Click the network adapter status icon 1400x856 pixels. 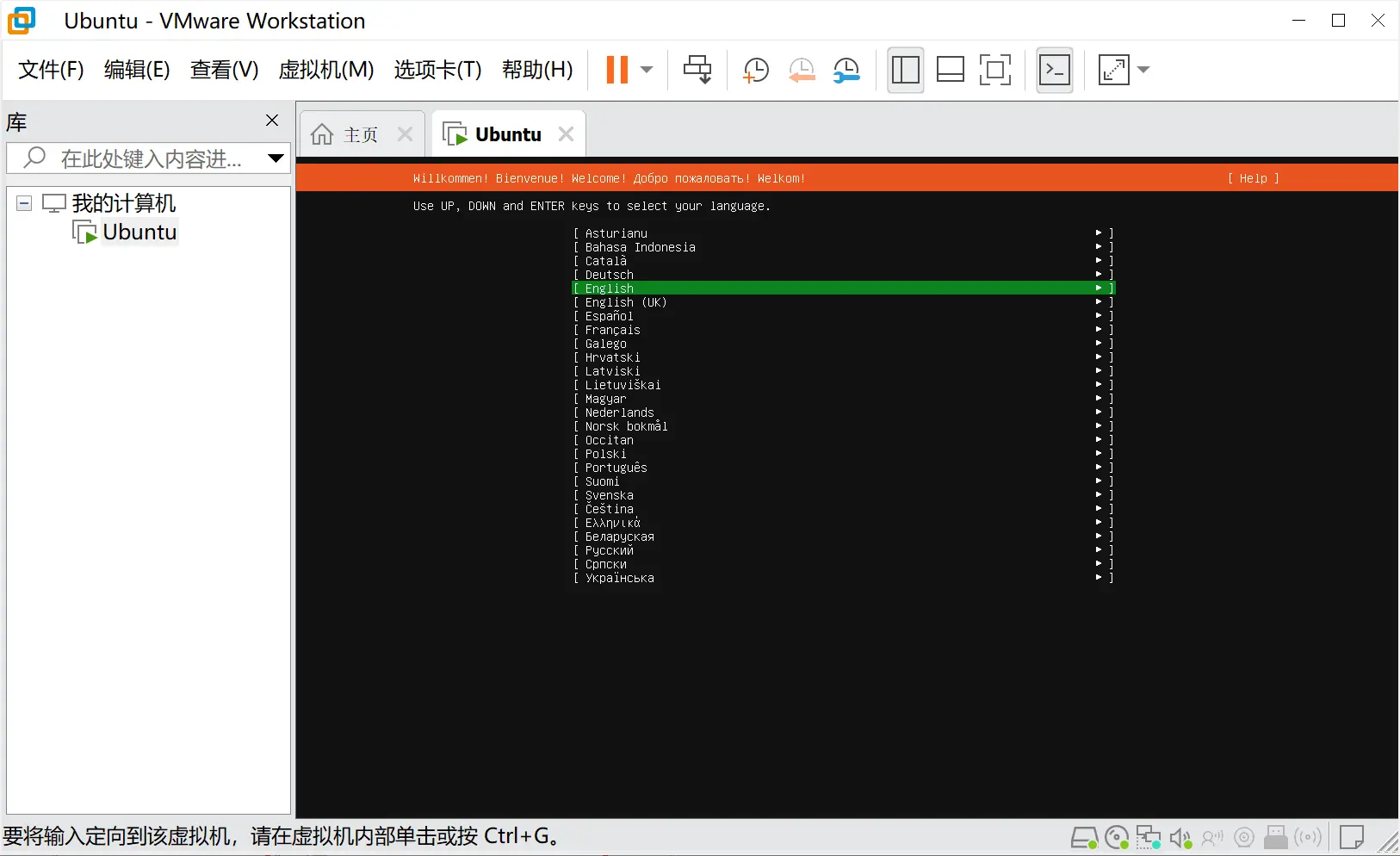tap(1148, 837)
